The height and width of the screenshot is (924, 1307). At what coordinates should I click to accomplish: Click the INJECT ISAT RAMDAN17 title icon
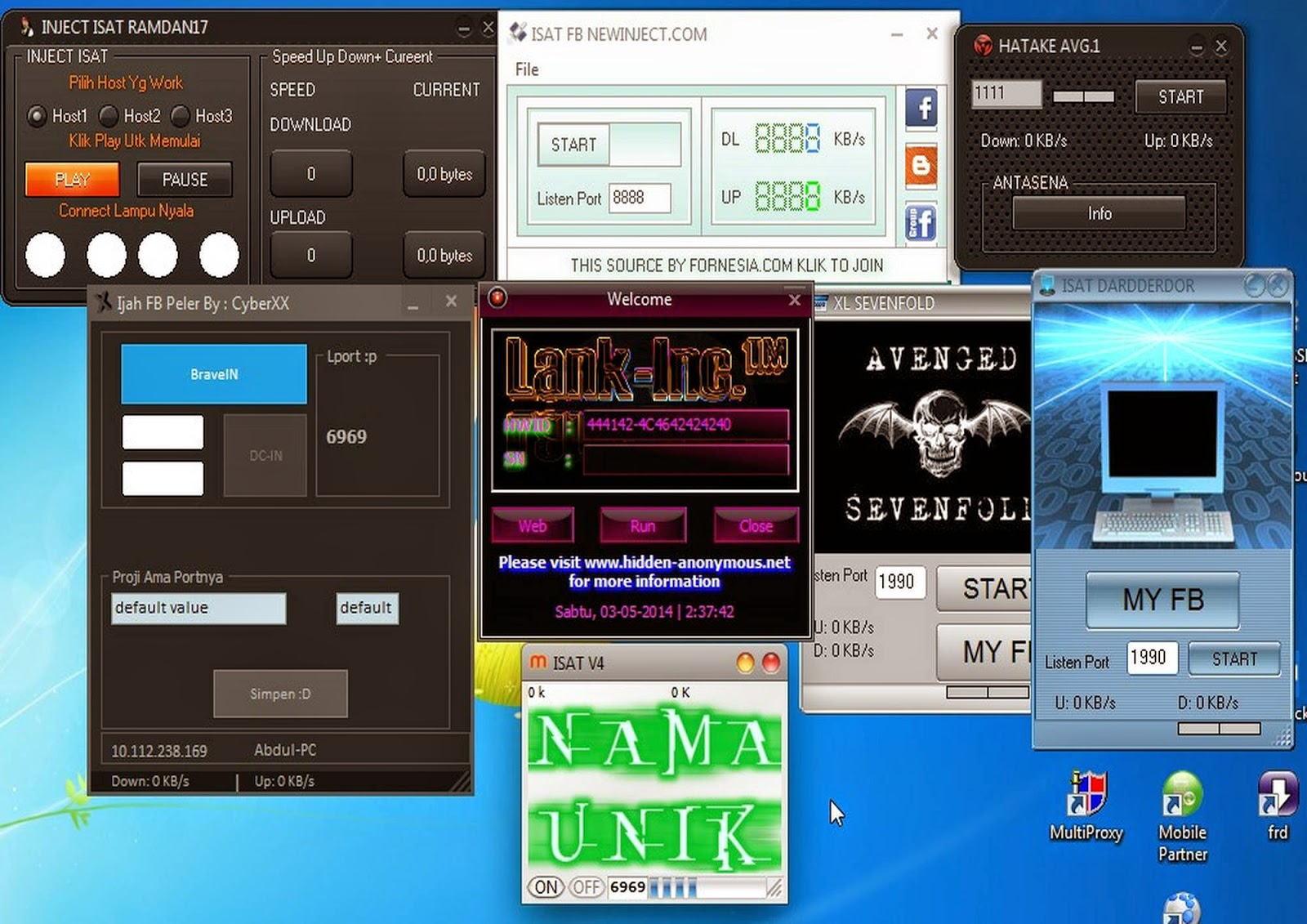27,26
